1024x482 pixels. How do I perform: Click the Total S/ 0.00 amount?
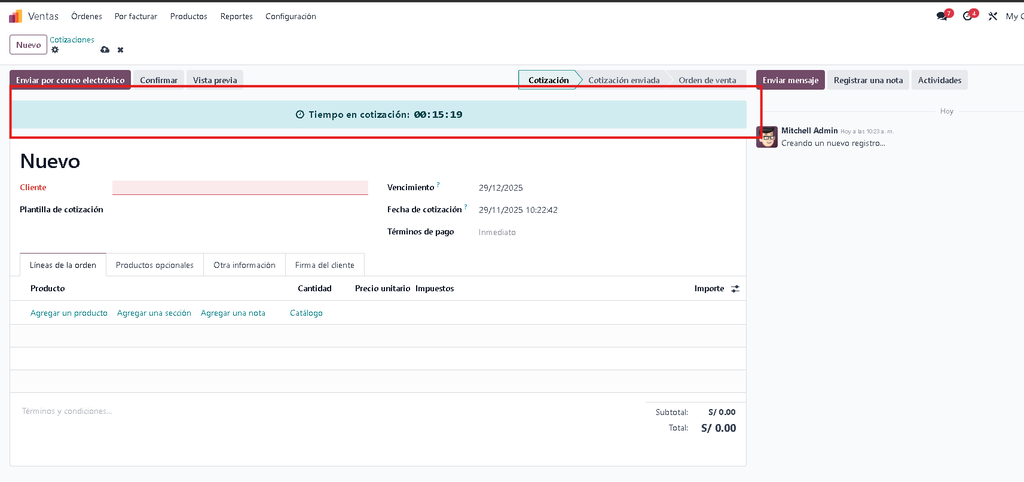(718, 428)
